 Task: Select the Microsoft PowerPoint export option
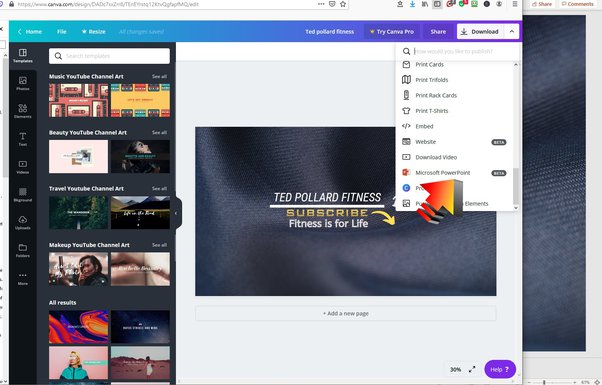[x=455, y=173]
